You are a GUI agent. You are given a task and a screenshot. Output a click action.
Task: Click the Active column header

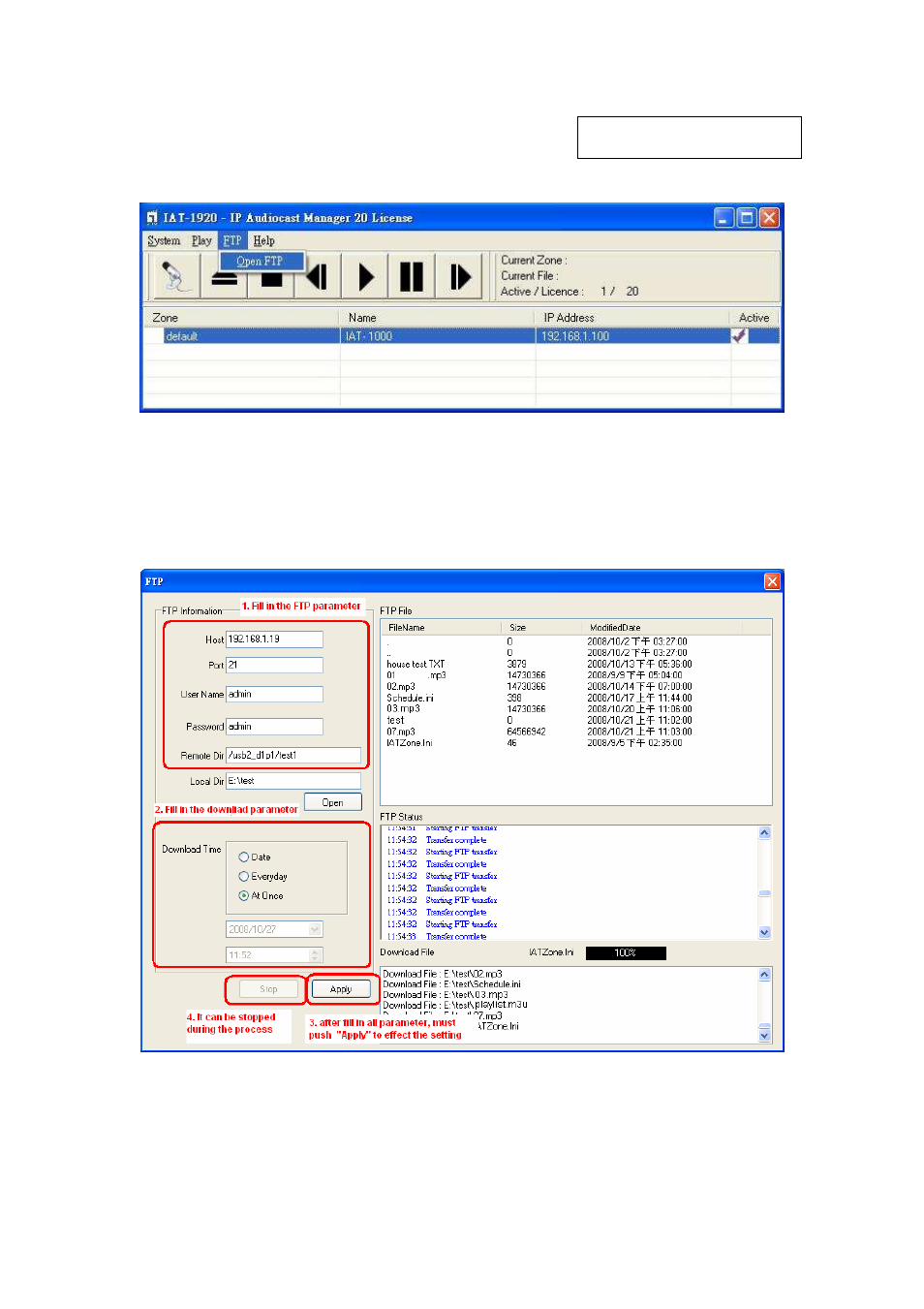[755, 318]
